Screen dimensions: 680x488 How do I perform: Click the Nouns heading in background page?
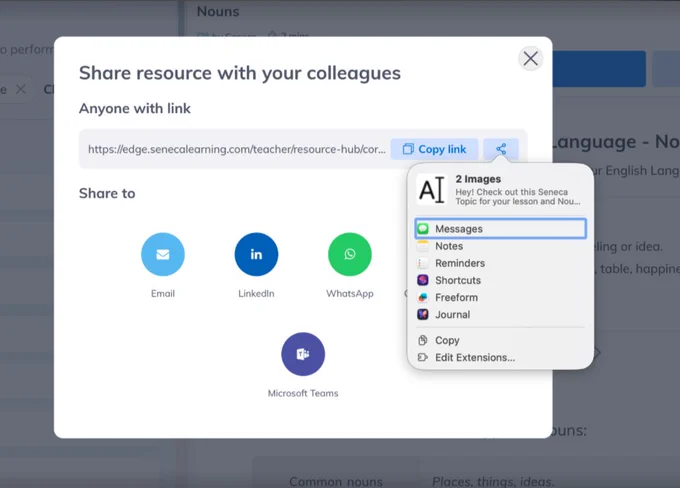(218, 11)
